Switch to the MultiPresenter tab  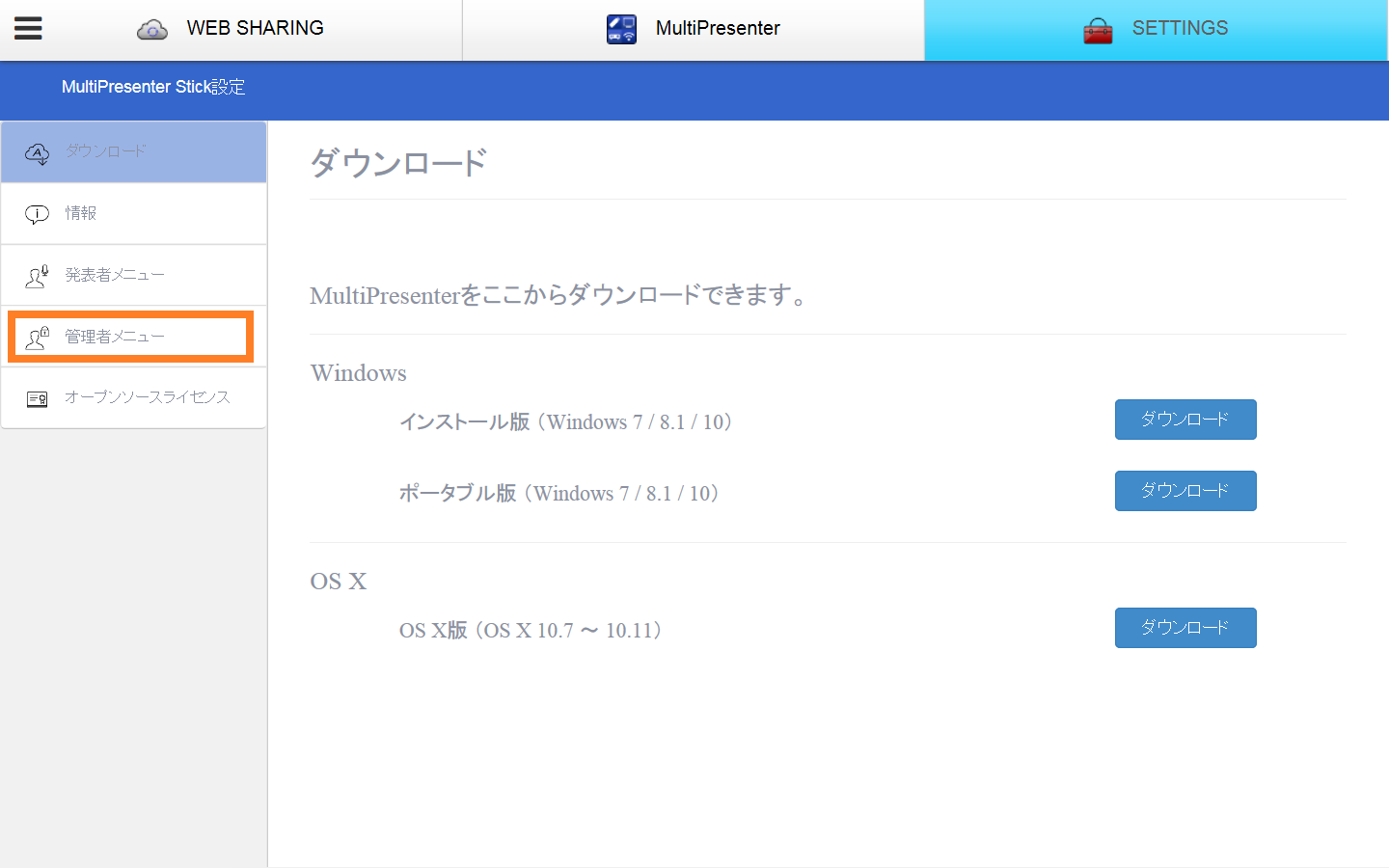click(x=694, y=30)
